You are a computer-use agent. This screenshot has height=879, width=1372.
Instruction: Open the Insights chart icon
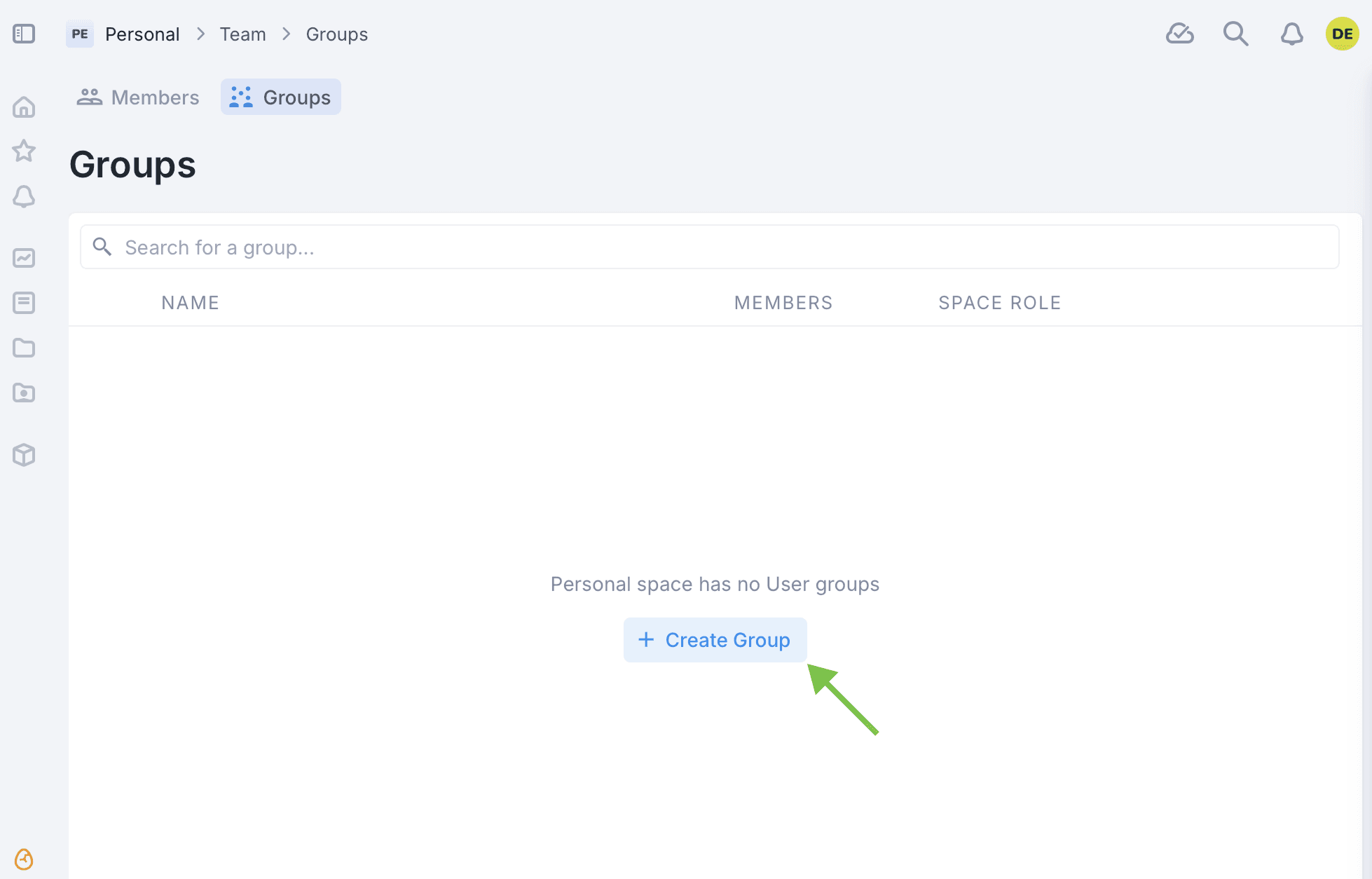tap(24, 258)
